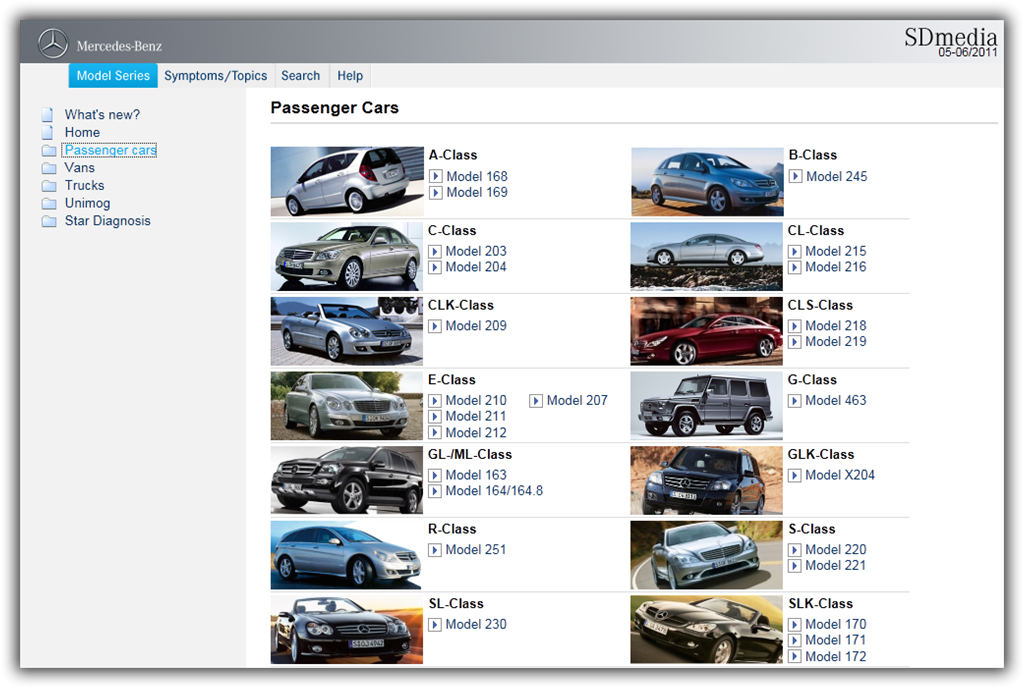Click the Unimog folder icon
The width and height of the screenshot is (1024, 688).
click(x=49, y=203)
